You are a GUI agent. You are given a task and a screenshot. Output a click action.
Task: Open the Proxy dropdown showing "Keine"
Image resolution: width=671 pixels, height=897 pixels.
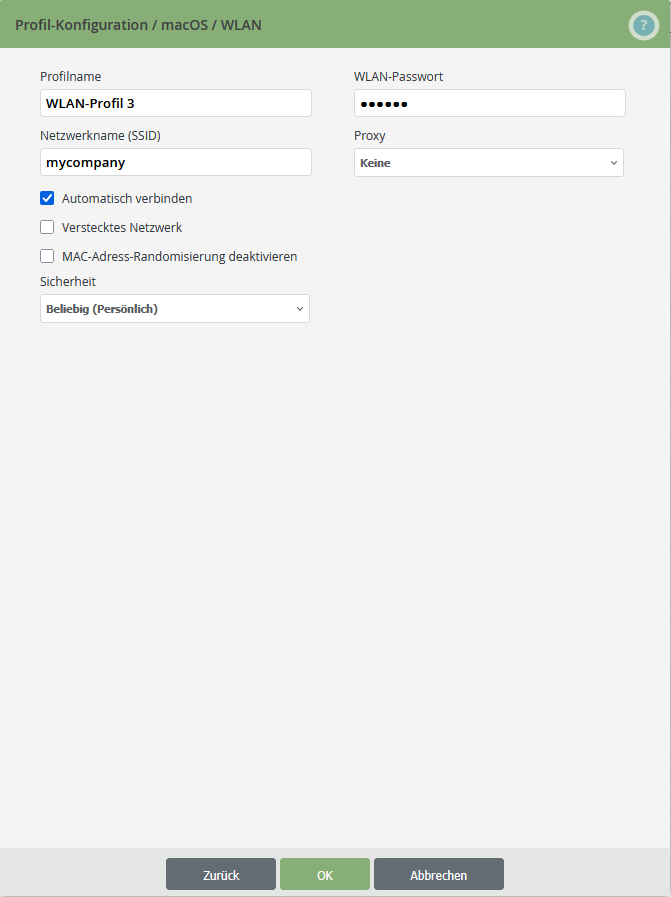tap(488, 162)
